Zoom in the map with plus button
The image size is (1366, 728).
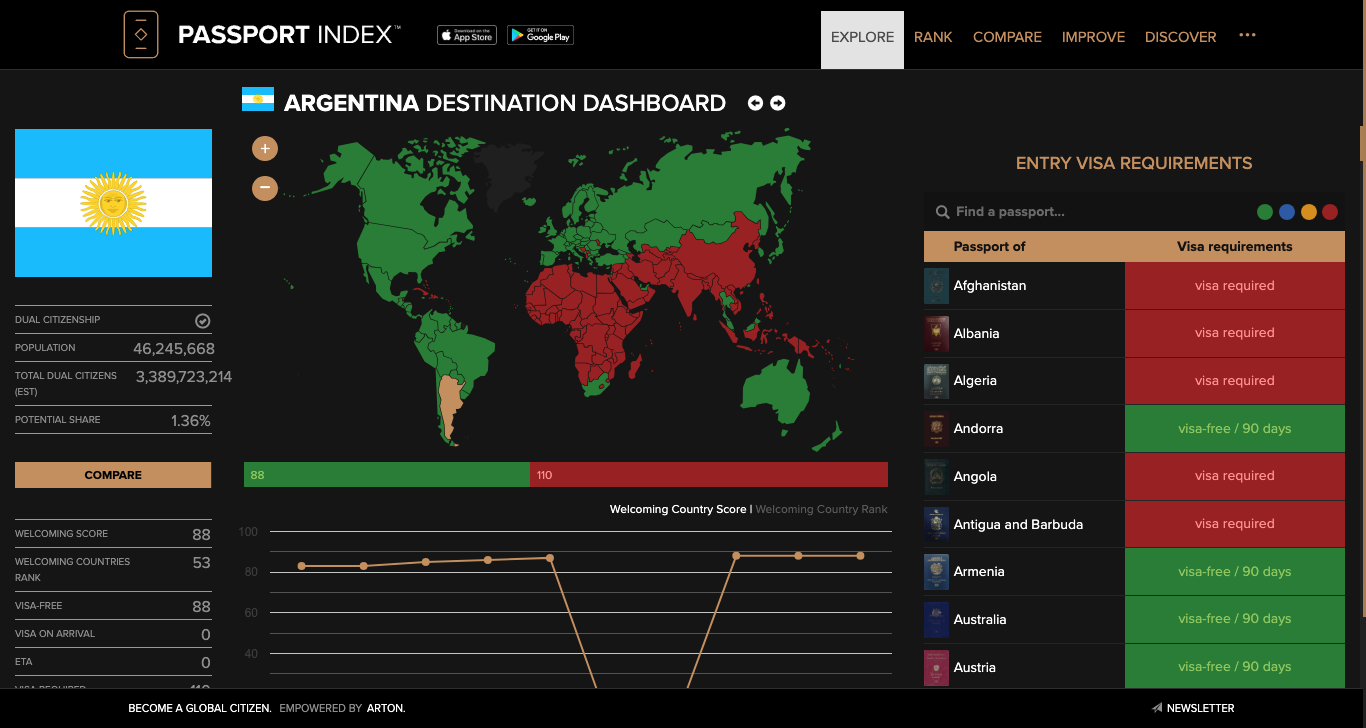pyautogui.click(x=265, y=149)
